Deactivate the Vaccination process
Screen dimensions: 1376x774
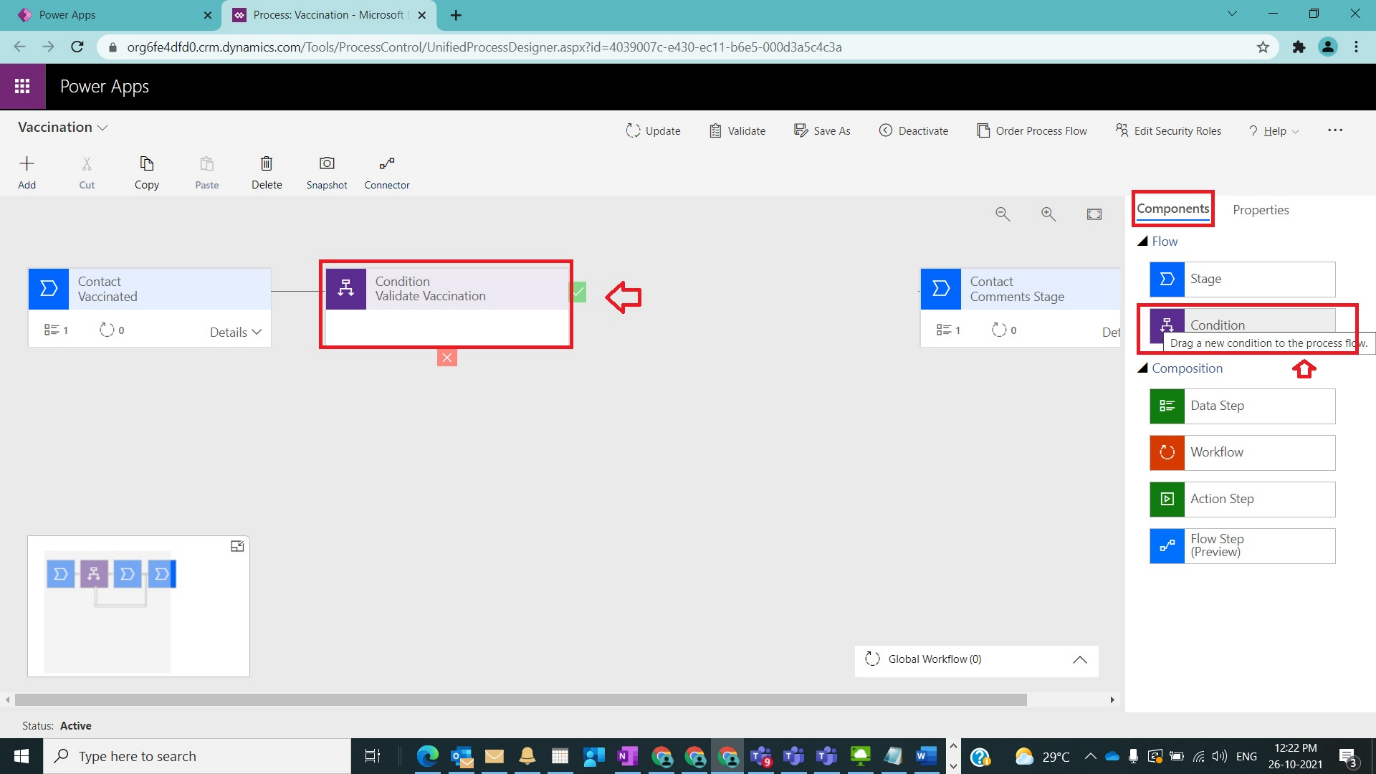[913, 130]
